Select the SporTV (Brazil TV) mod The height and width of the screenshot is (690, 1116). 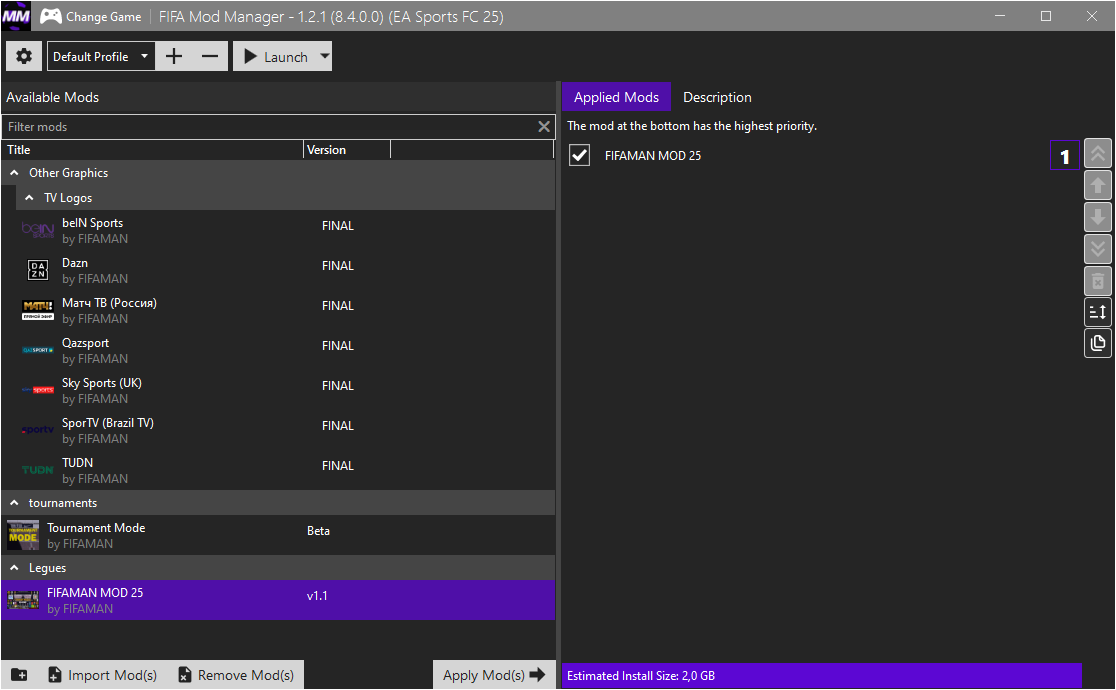pos(278,430)
